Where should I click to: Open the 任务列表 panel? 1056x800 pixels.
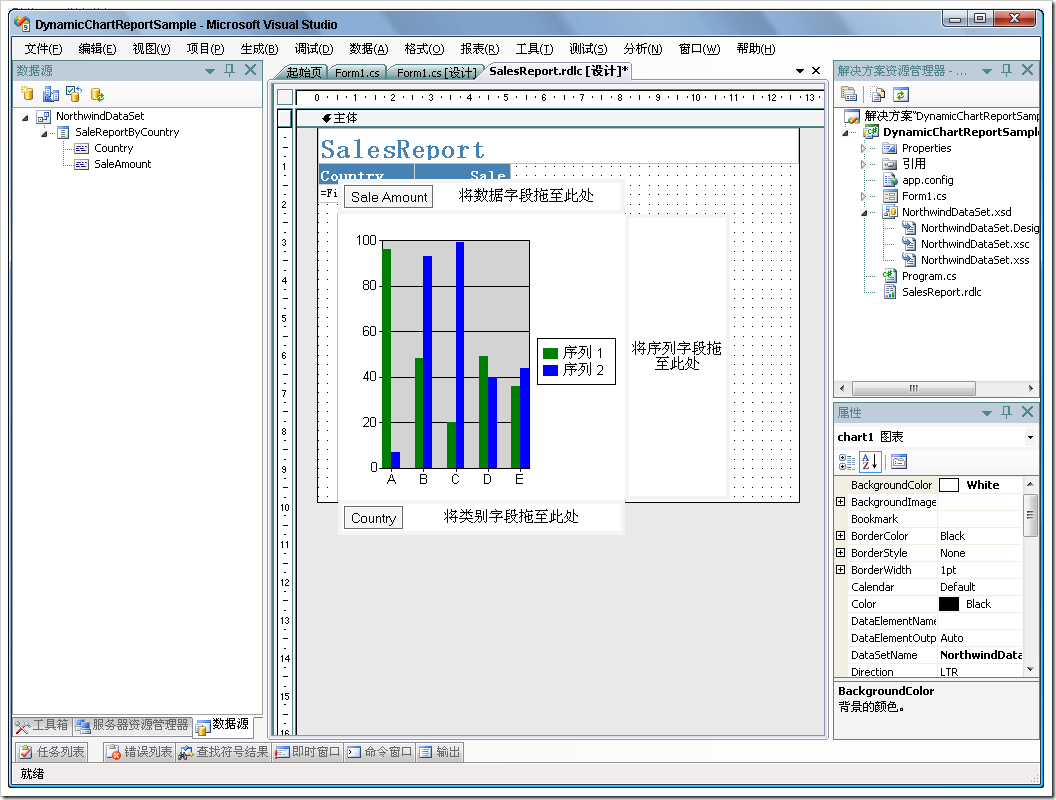click(x=53, y=752)
